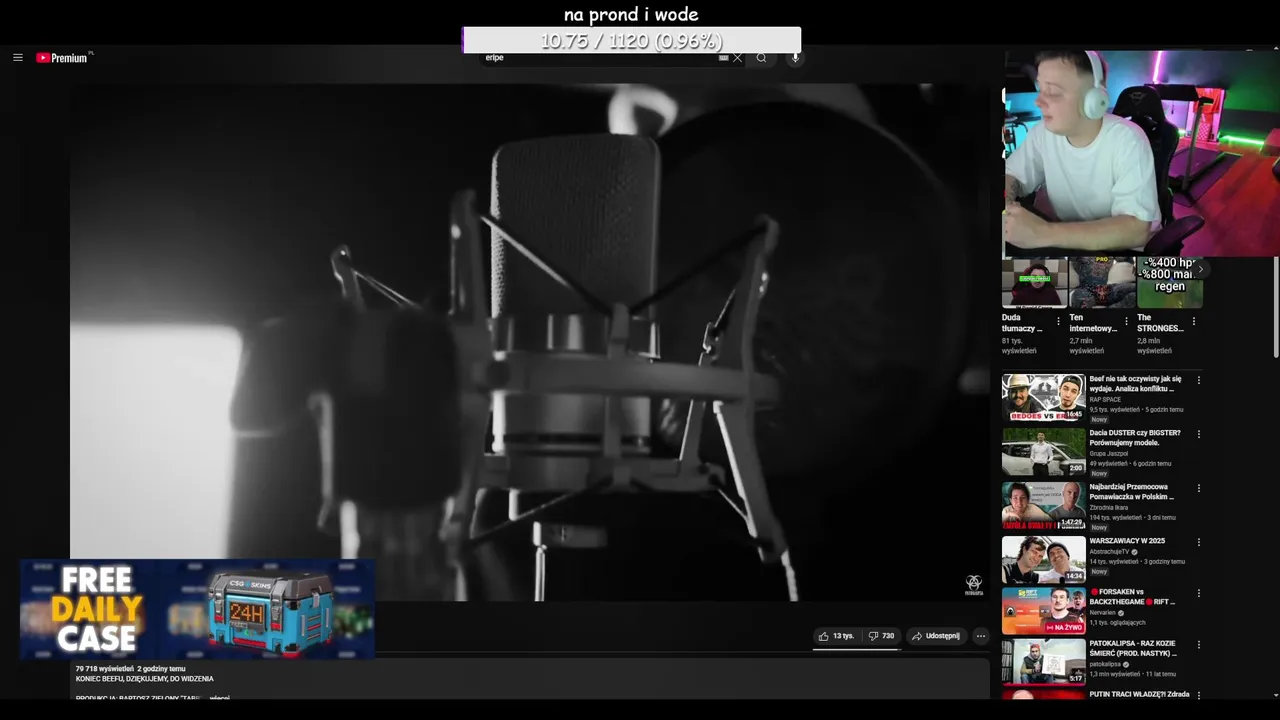Open the Grupa Jaszpol channel name
Viewport: 1280px width, 720px height.
click(1109, 454)
